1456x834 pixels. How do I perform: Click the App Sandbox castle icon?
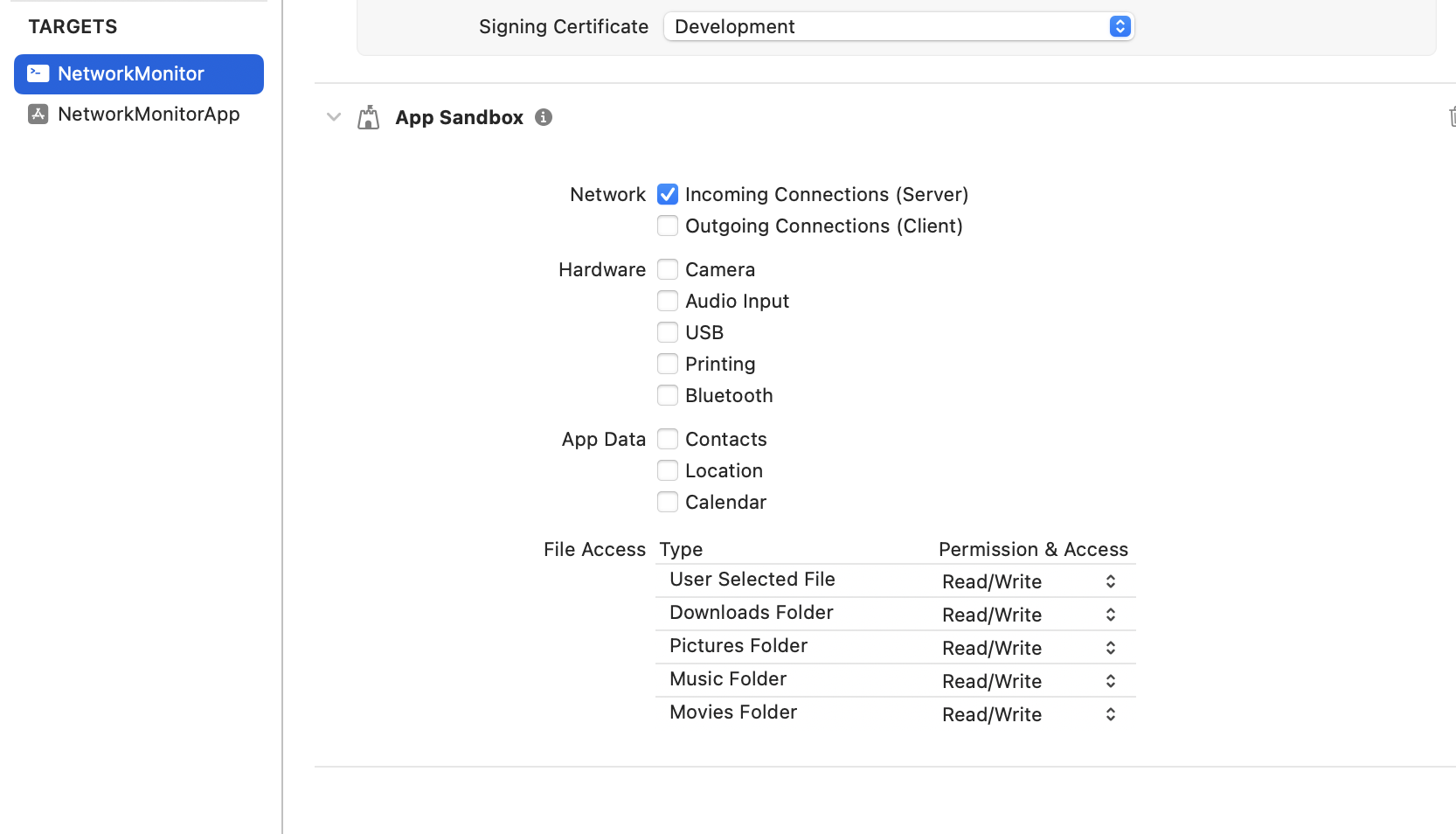369,117
